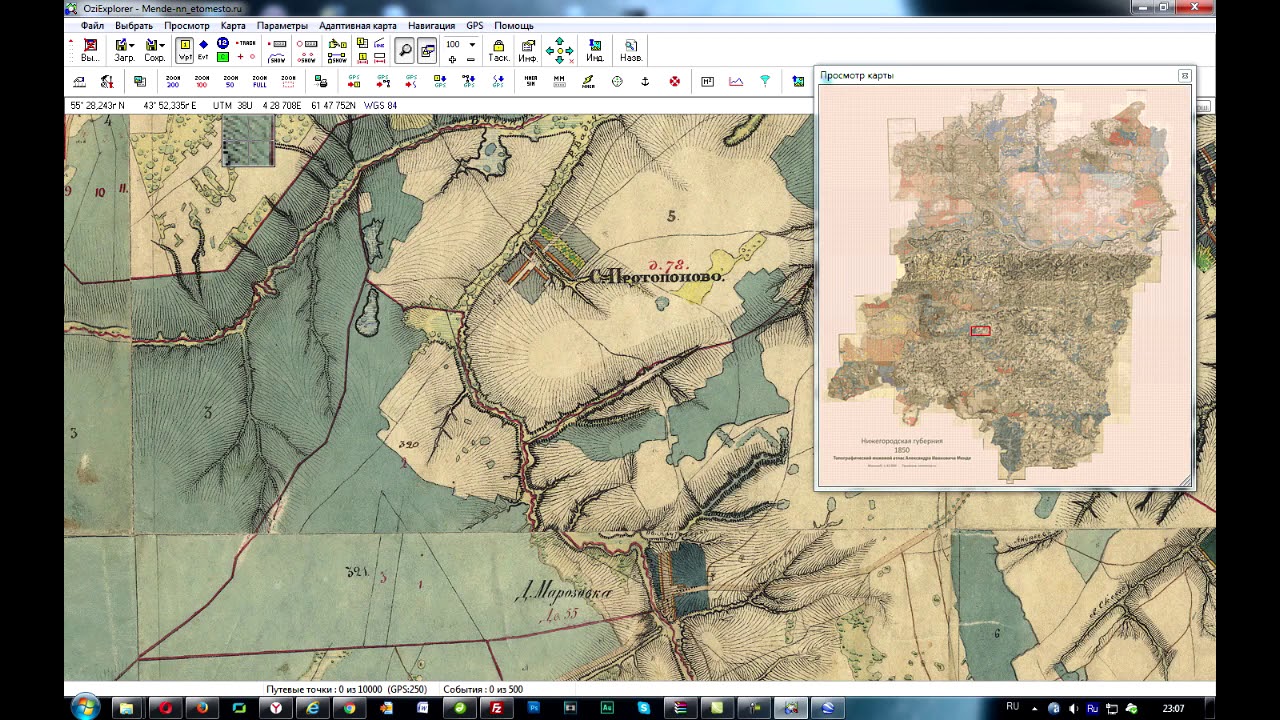Open Photoshop from the taskbar
This screenshot has width=1280, height=720.
pyautogui.click(x=533, y=708)
